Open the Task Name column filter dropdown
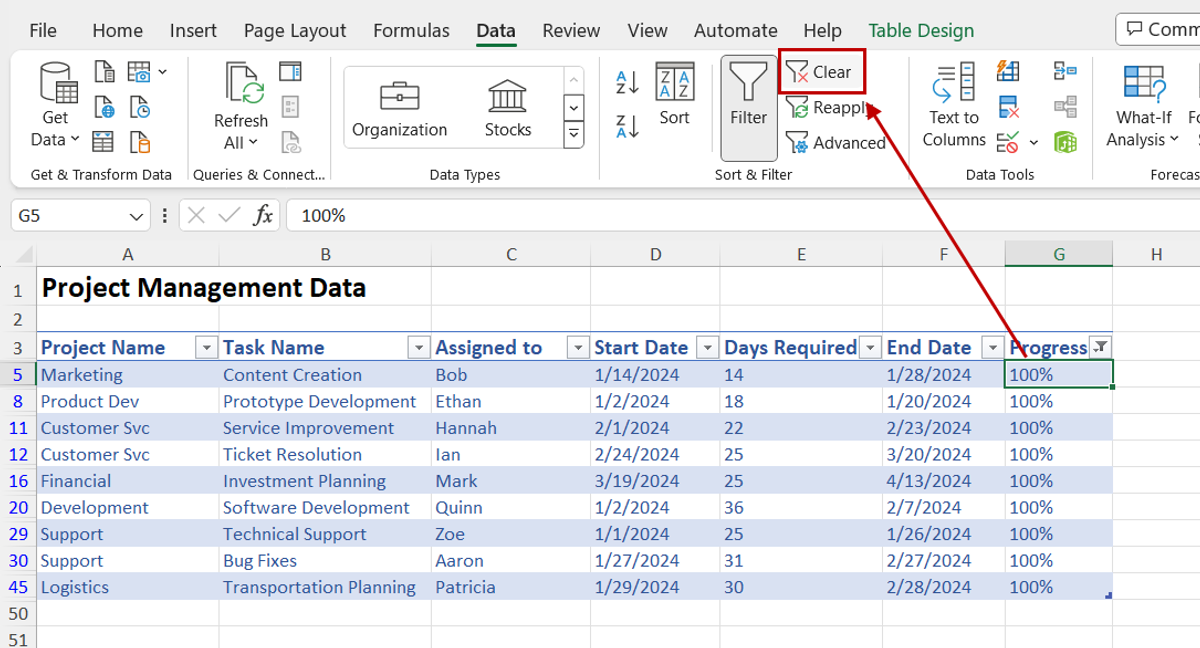 click(x=418, y=347)
